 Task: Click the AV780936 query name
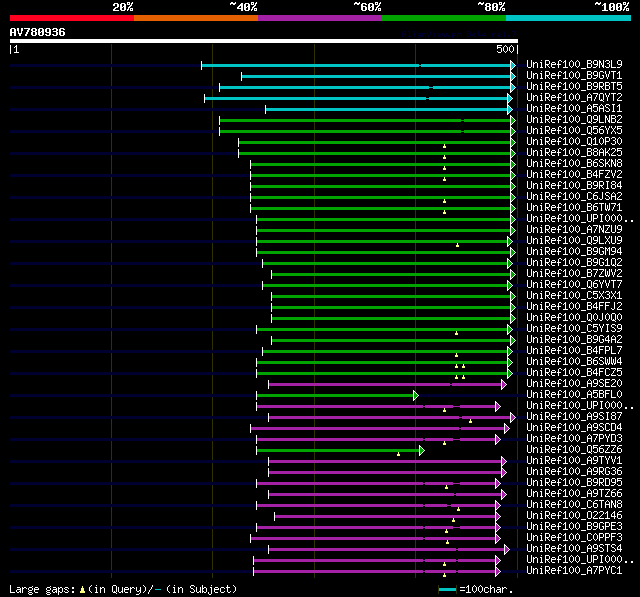click(x=38, y=32)
